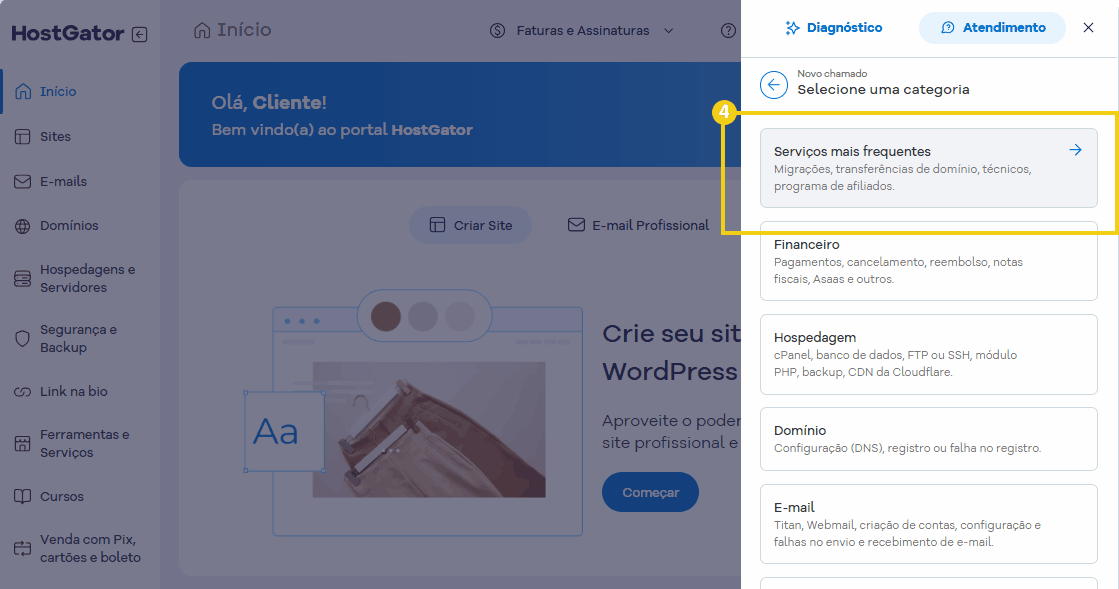Image resolution: width=1119 pixels, height=589 pixels.
Task: Select Serviços mais frequentes category
Action: pos(928,168)
